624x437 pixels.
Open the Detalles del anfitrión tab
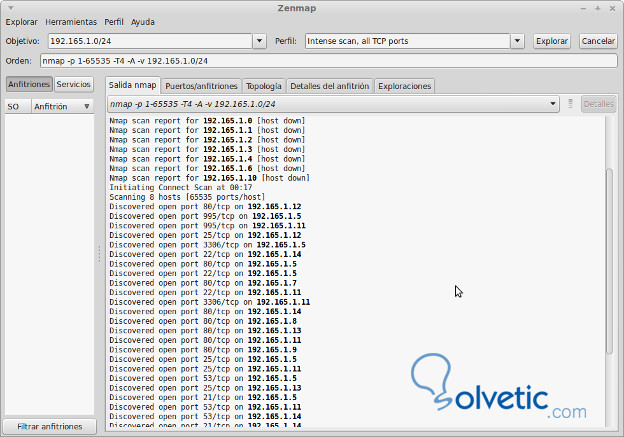point(330,86)
